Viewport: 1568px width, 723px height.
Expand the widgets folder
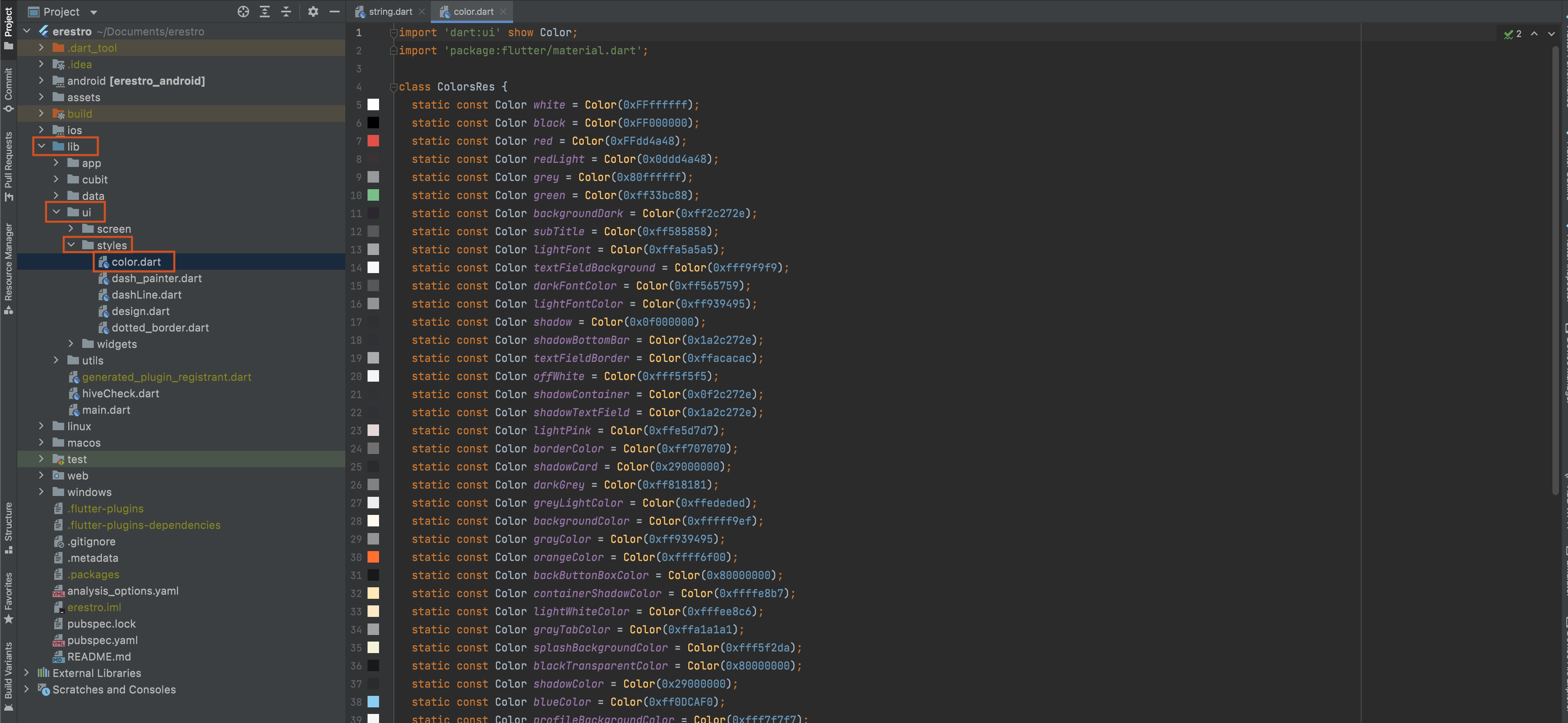click(71, 343)
